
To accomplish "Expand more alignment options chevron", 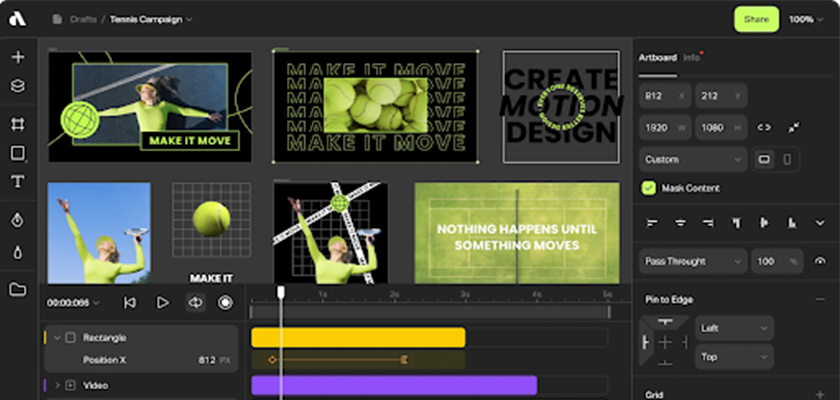I will point(820,223).
